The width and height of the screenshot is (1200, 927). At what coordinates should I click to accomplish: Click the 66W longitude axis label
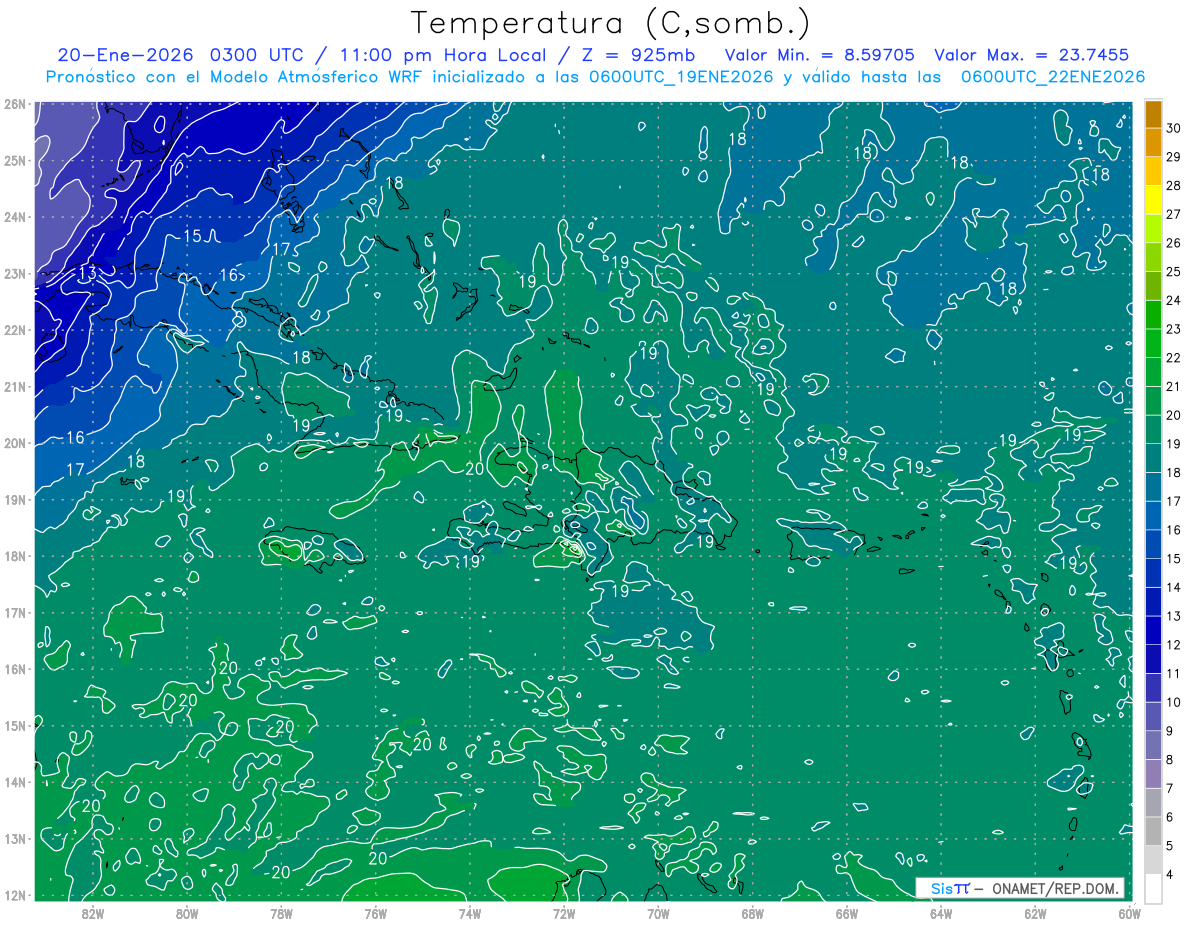coord(846,913)
